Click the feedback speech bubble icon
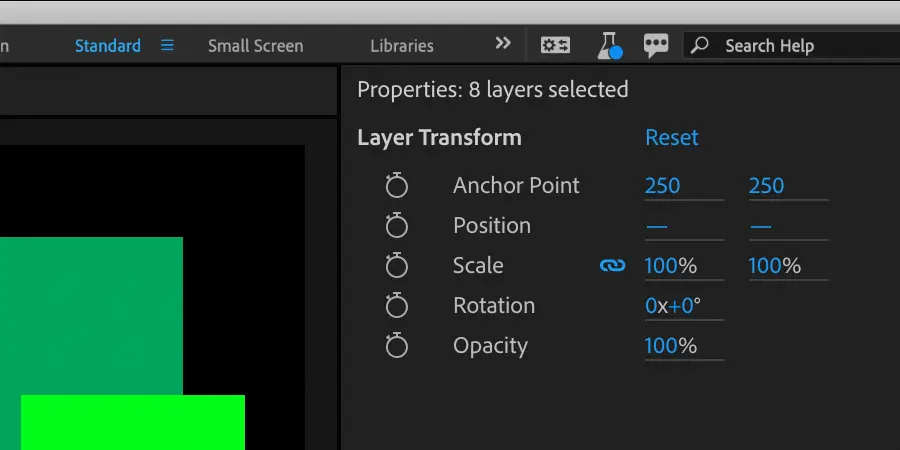The width and height of the screenshot is (900, 450). click(x=656, y=45)
